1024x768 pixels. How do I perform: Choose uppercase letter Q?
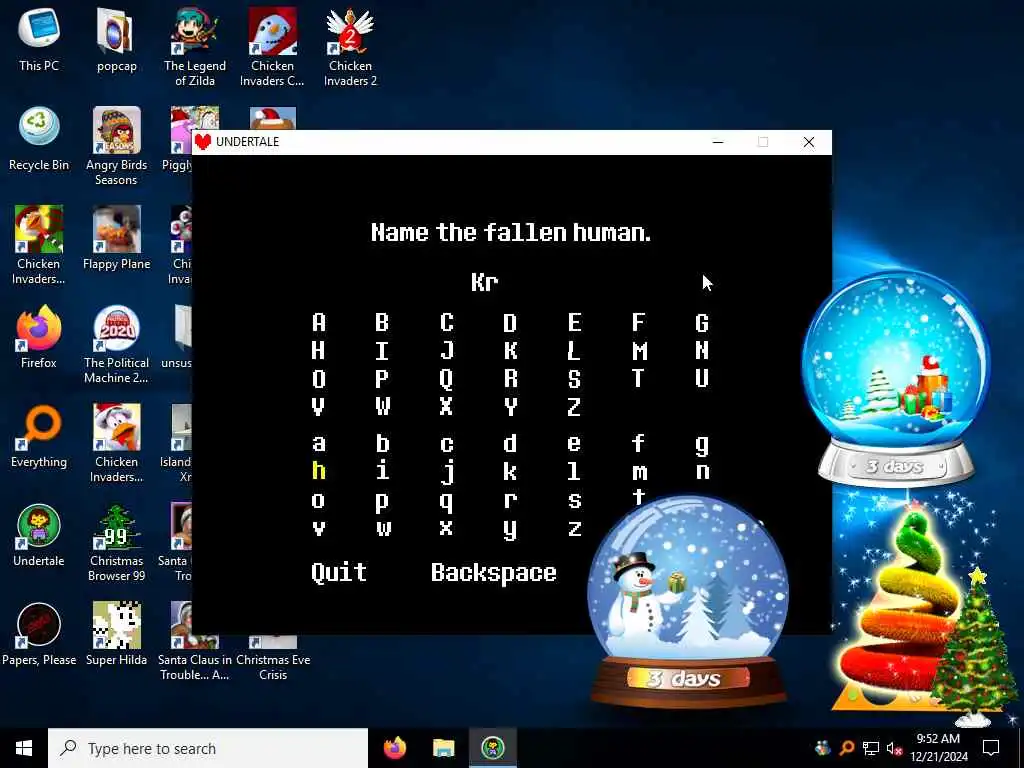pyautogui.click(x=446, y=379)
